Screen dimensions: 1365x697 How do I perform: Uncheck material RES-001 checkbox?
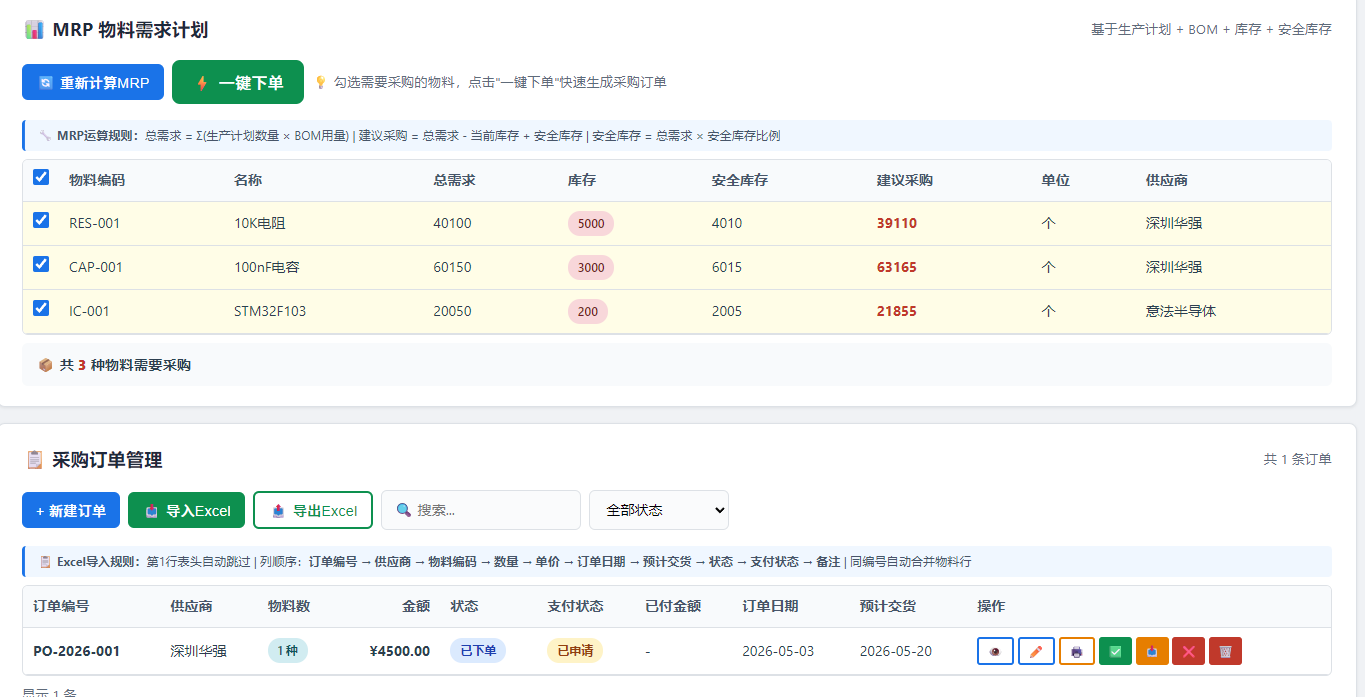(x=41, y=220)
